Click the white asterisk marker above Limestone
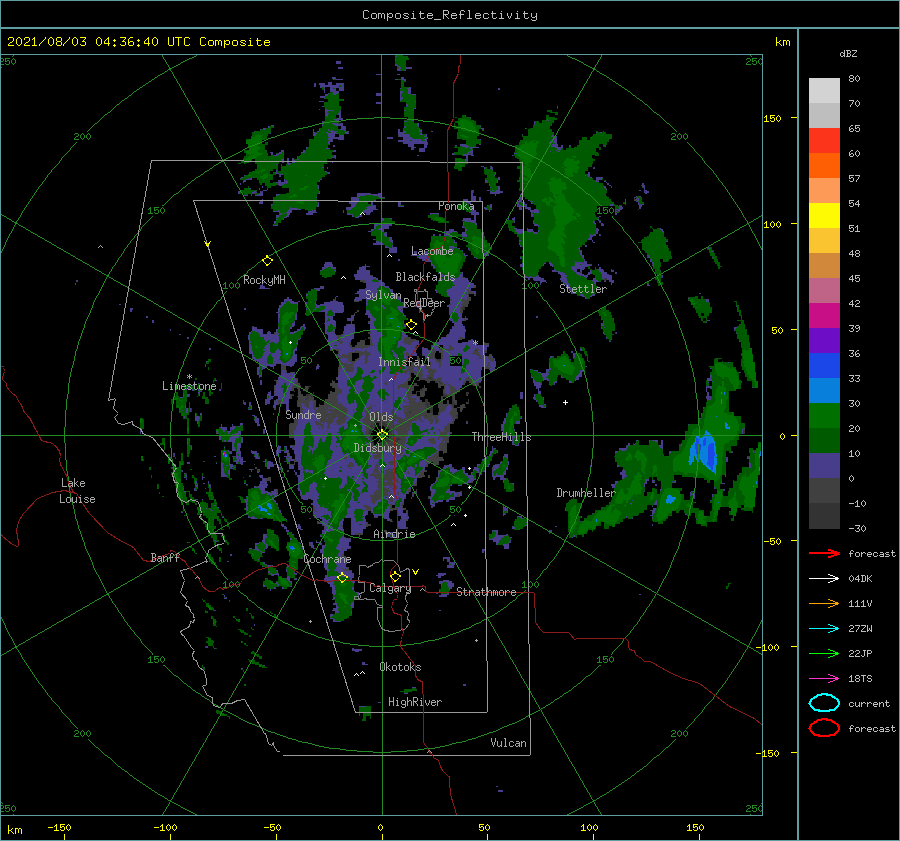The image size is (900, 841). [189, 377]
